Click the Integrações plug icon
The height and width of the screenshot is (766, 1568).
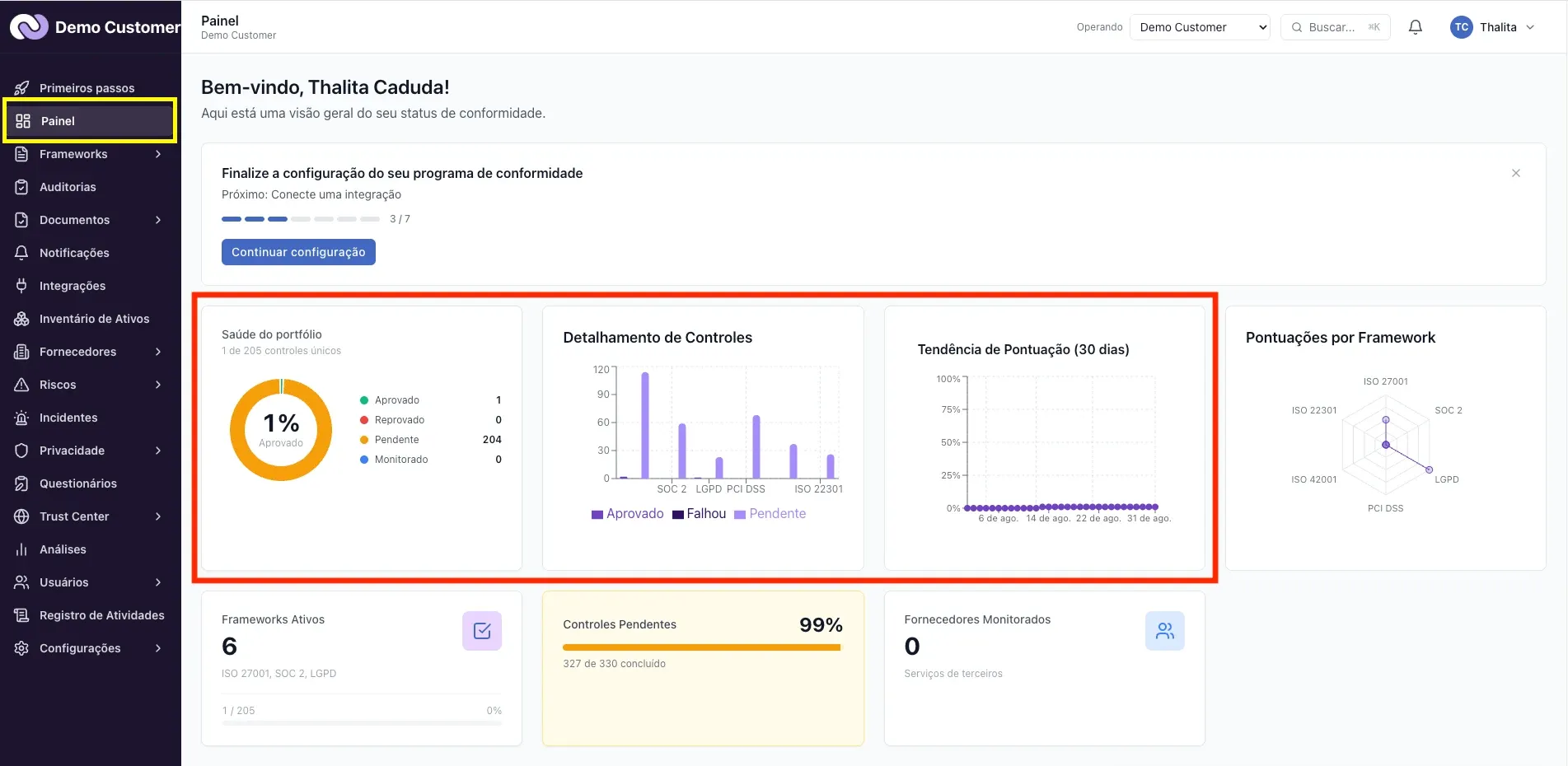click(22, 286)
